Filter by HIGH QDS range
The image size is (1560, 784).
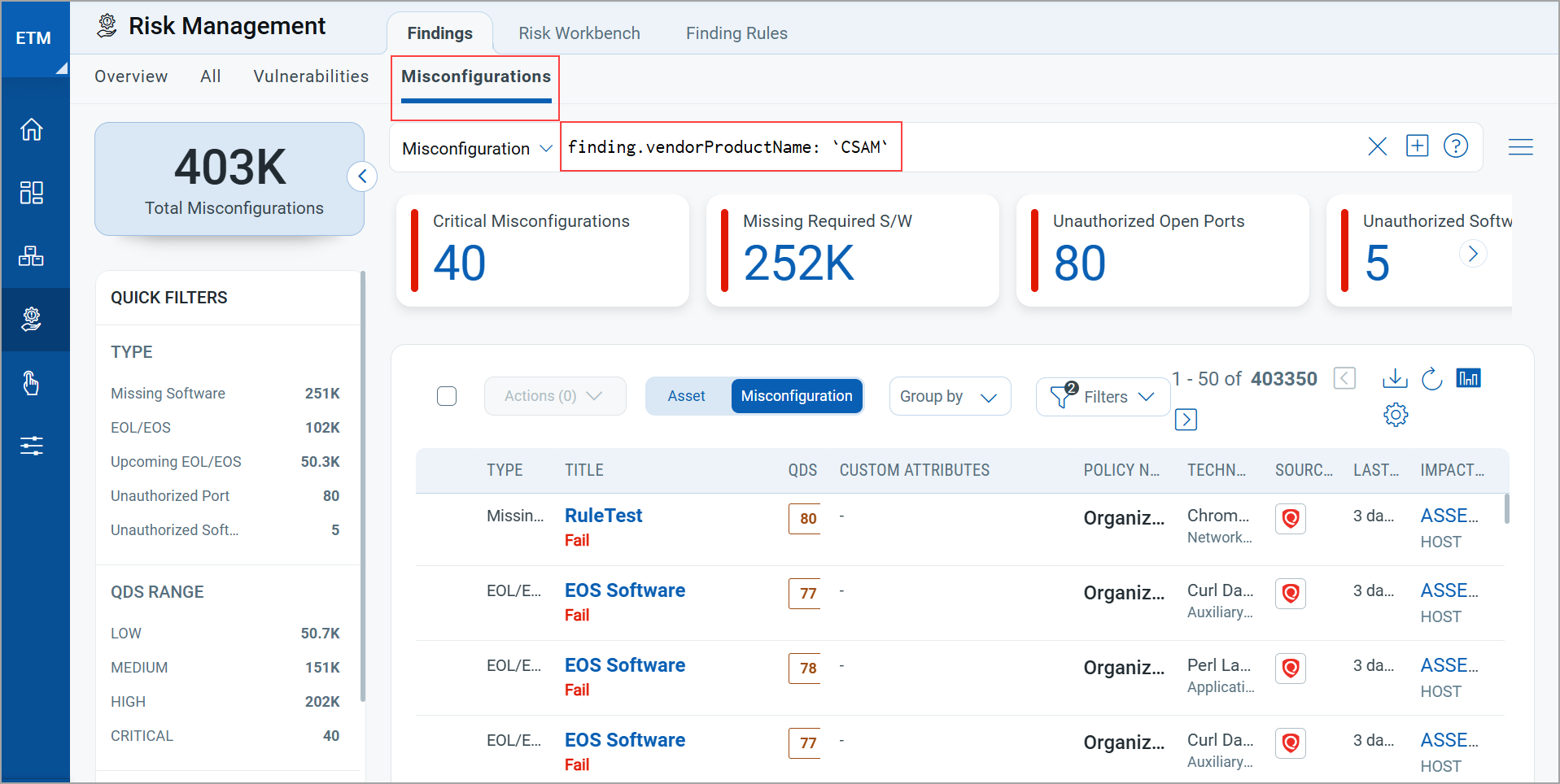[225, 702]
